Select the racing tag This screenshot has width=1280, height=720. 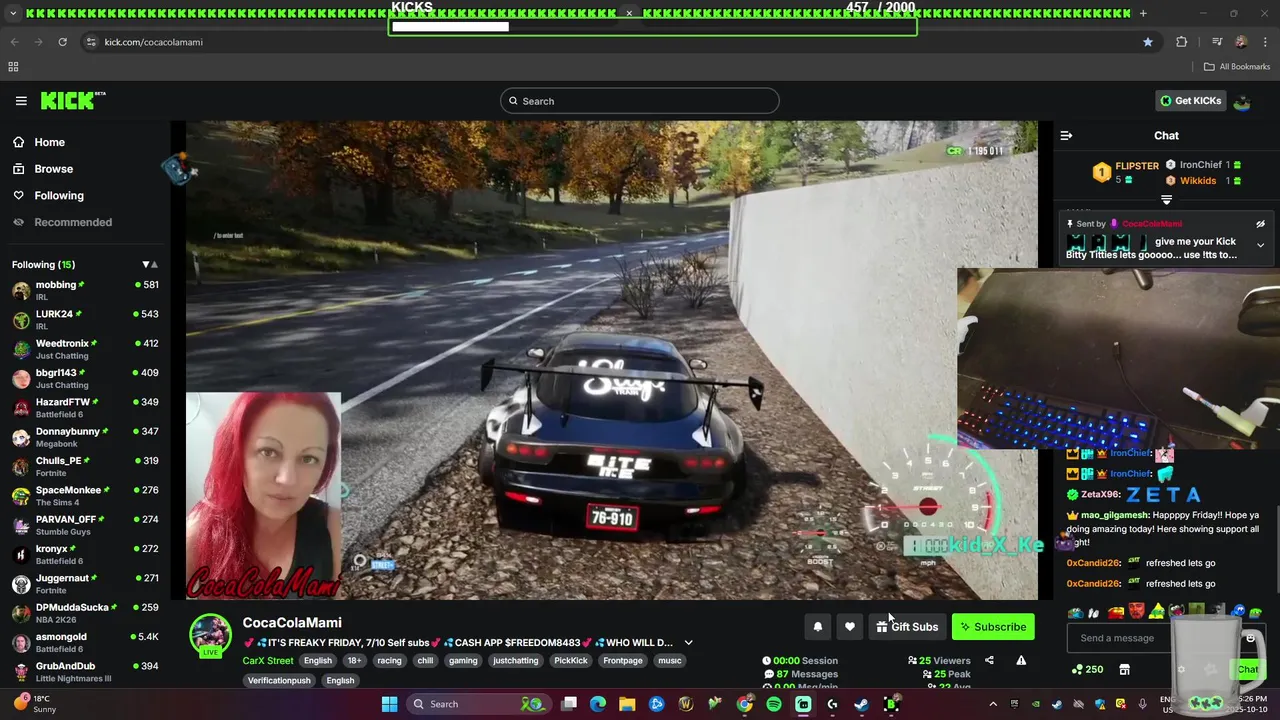[389, 660]
